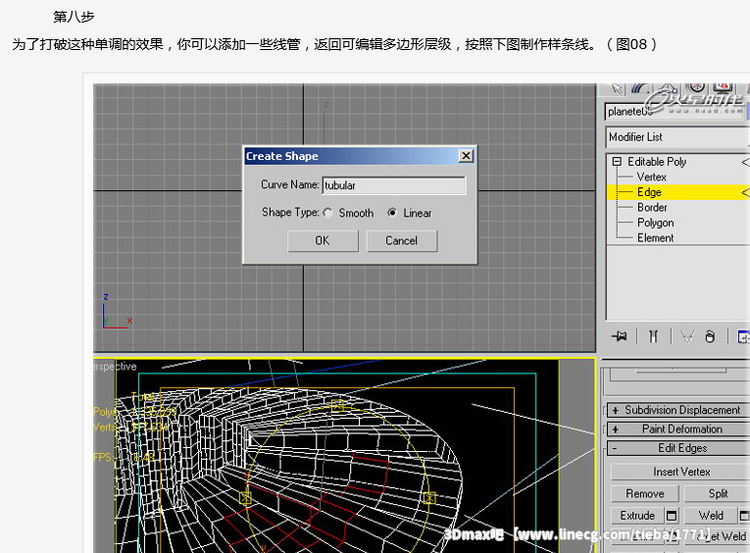Viewport: 750px width, 553px height.
Task: Click the Remove button
Action: point(645,493)
